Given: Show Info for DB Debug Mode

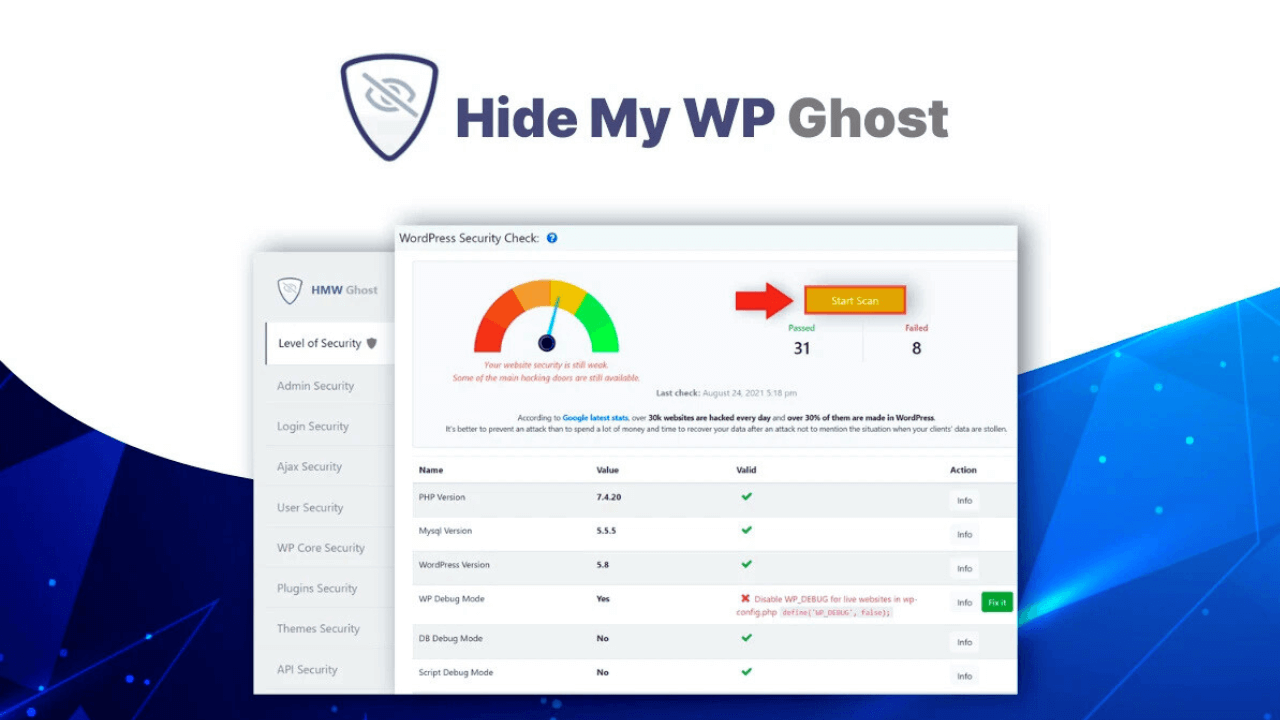Looking at the screenshot, I should tap(964, 643).
